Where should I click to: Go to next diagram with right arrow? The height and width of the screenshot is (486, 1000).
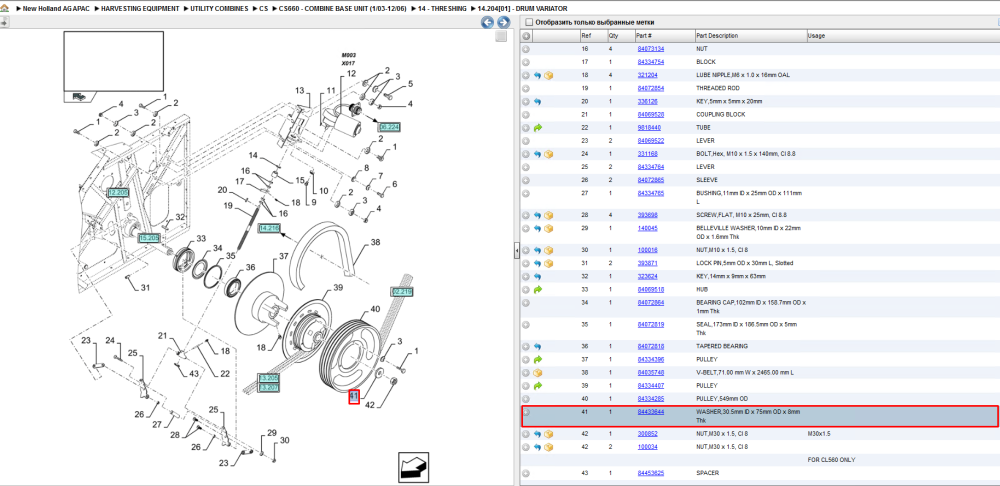coord(503,22)
